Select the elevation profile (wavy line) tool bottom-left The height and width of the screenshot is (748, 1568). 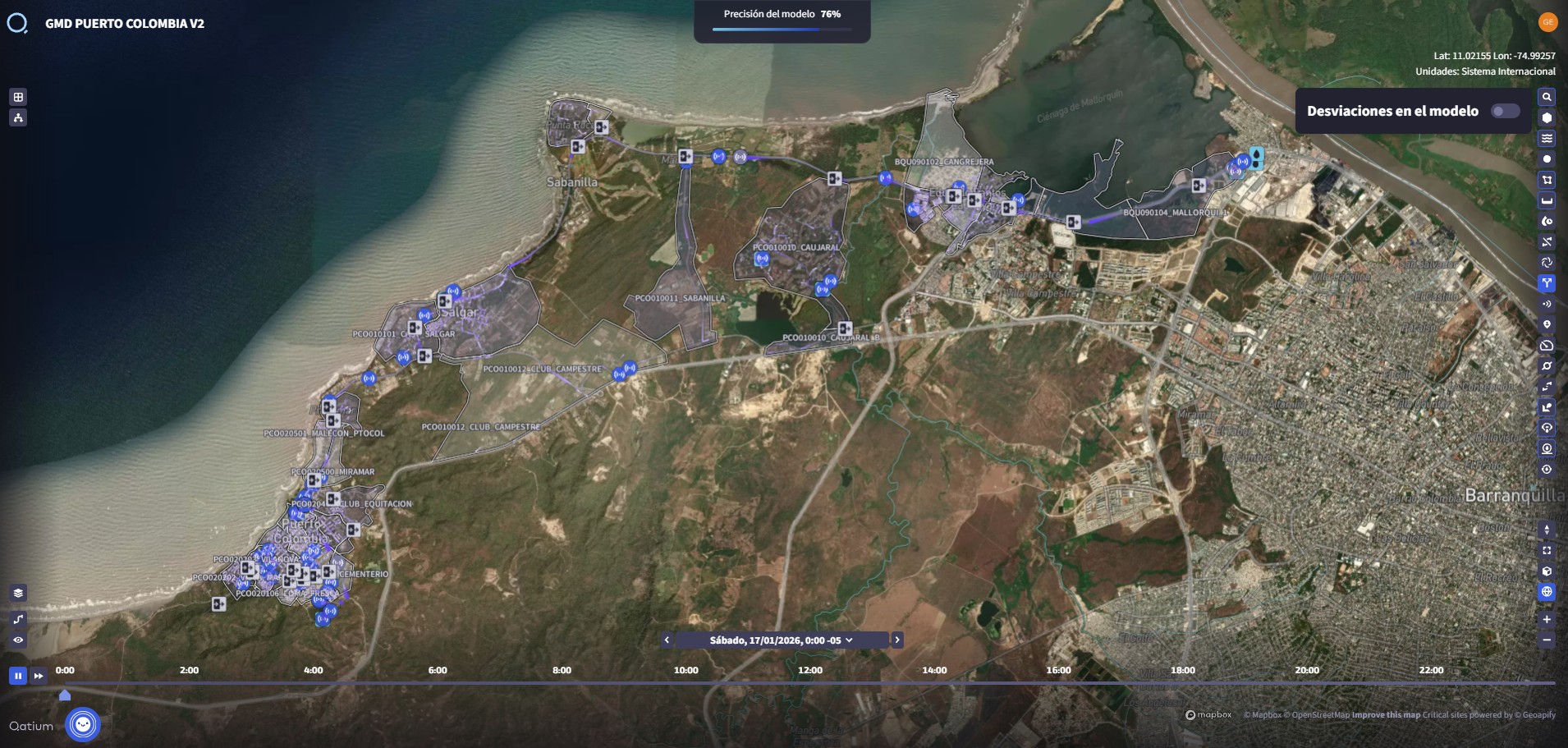pyautogui.click(x=18, y=618)
